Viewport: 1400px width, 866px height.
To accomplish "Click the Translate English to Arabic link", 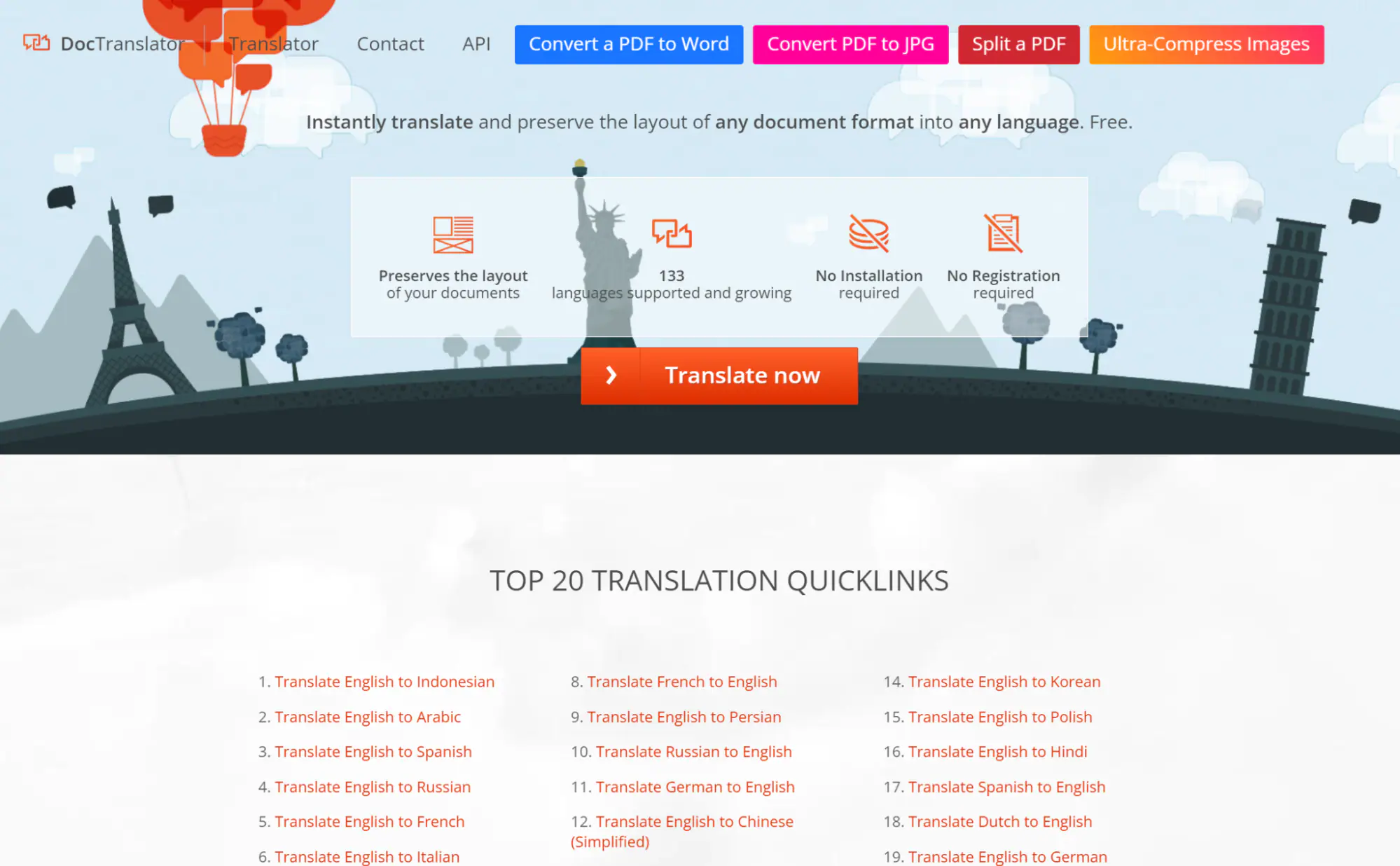I will [x=367, y=717].
